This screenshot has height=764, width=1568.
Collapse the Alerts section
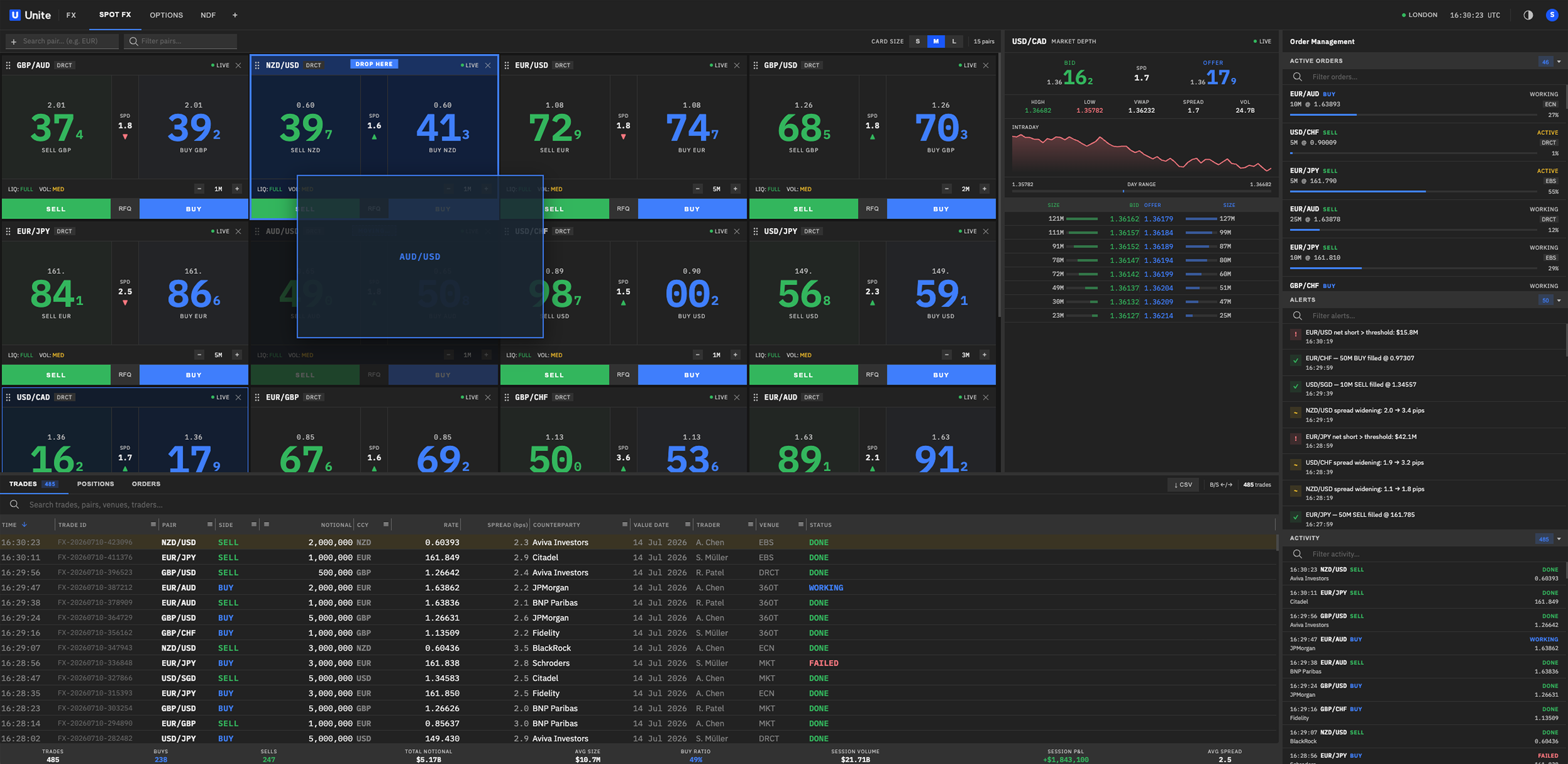pyautogui.click(x=1559, y=300)
